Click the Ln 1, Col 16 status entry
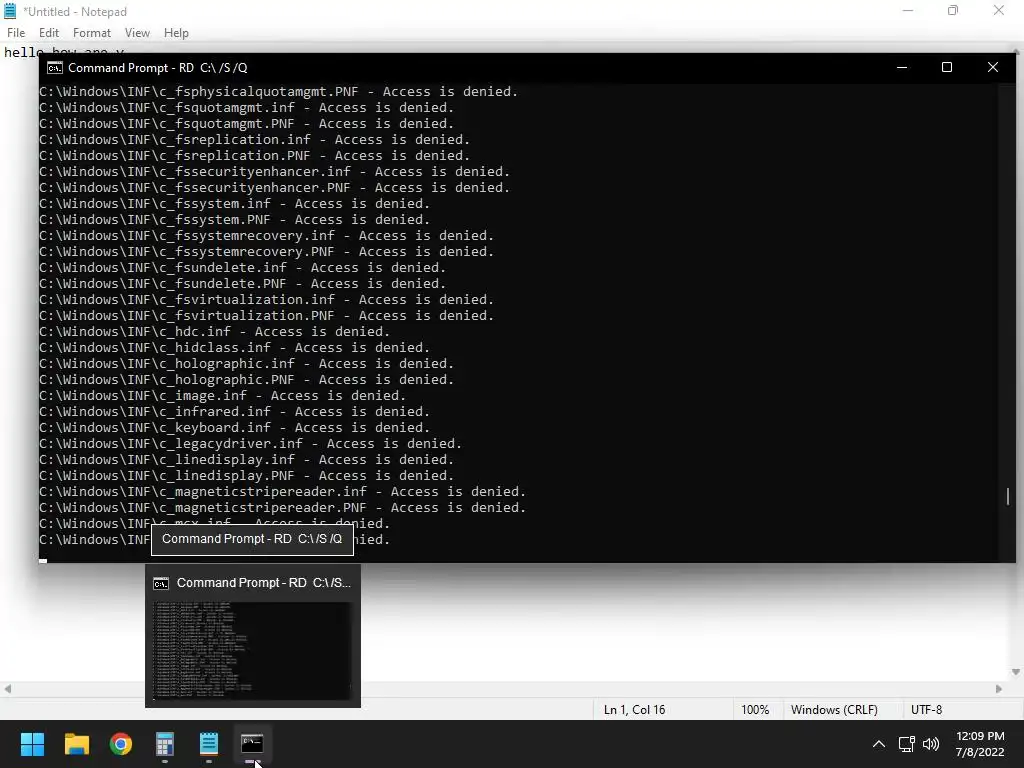The image size is (1024, 768). 634,710
